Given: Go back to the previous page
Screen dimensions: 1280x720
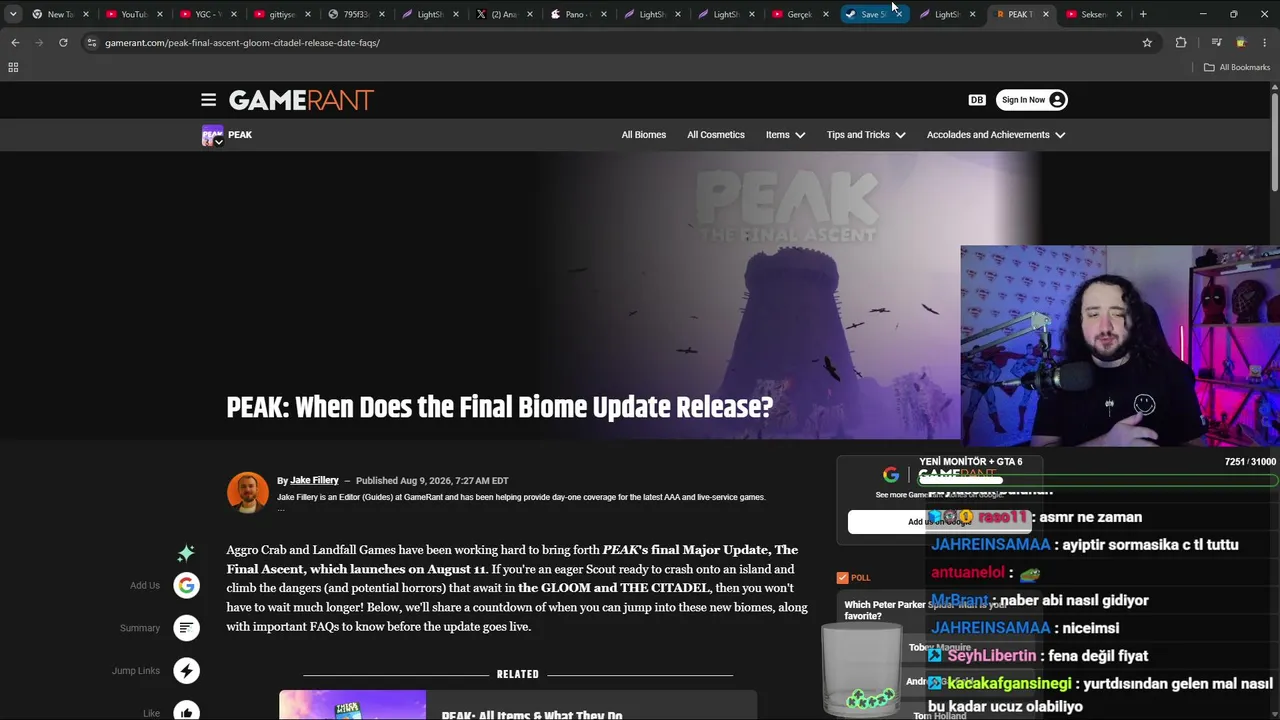Looking at the screenshot, I should (15, 43).
